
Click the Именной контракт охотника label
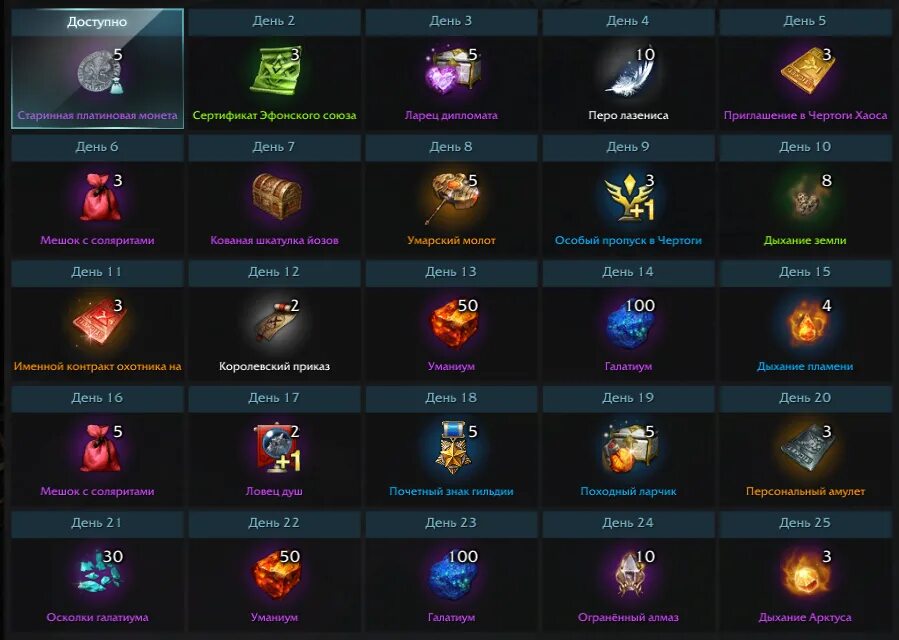point(97,366)
